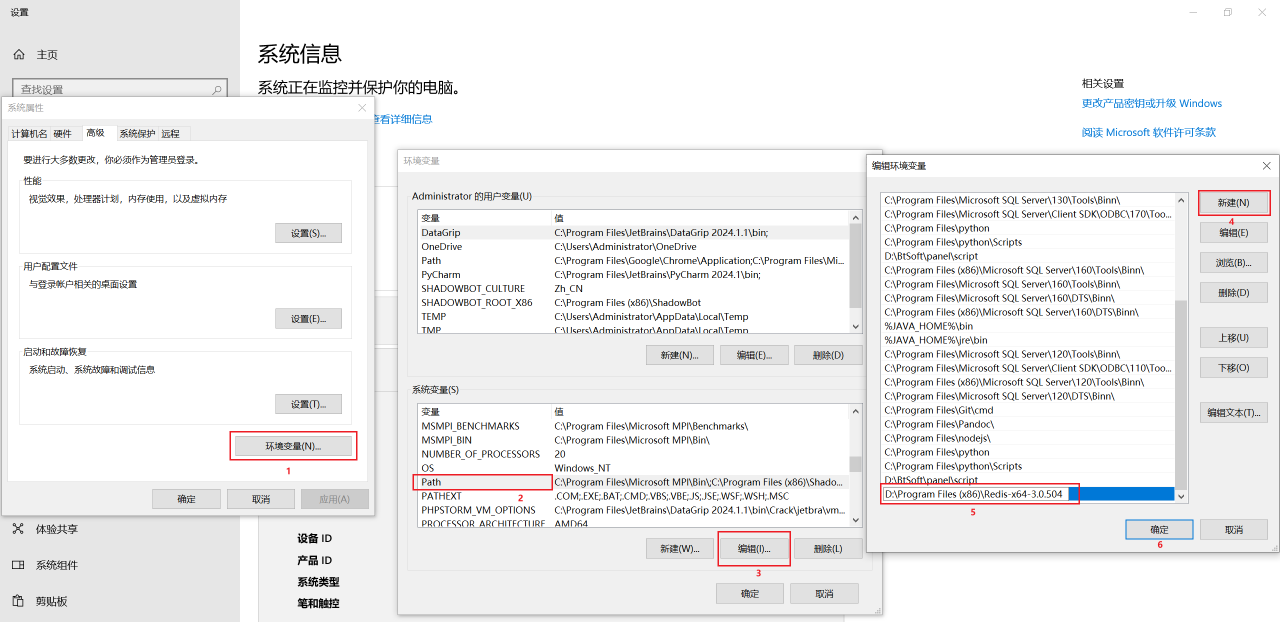Select the Path system variable row
The height and width of the screenshot is (622, 1280).
483,482
